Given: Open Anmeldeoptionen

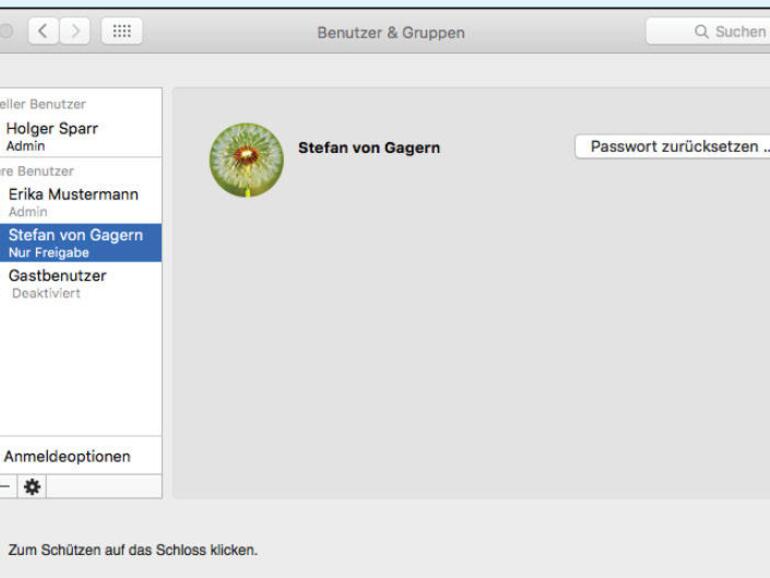Looking at the screenshot, I should (x=81, y=456).
